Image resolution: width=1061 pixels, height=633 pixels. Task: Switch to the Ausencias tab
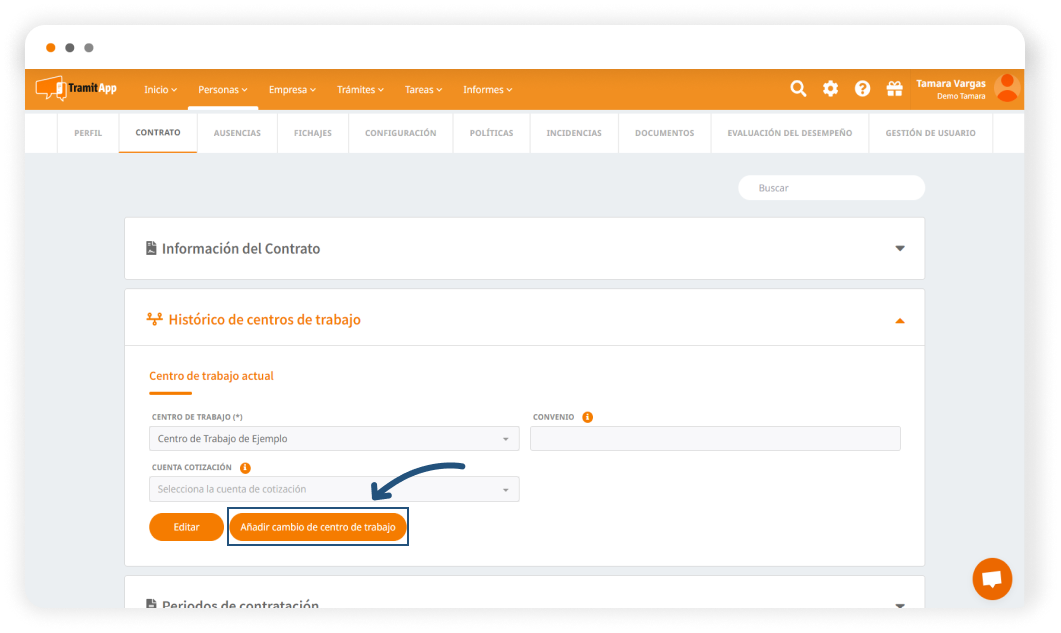pyautogui.click(x=237, y=133)
